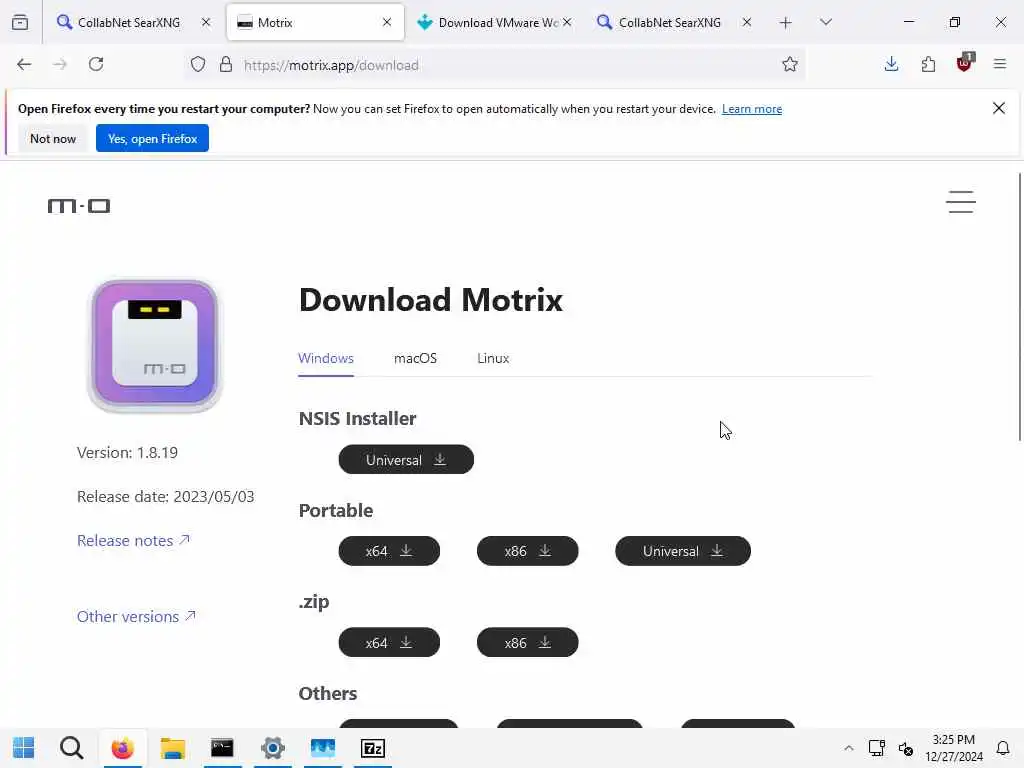This screenshot has width=1024, height=768.
Task: Open the Motrix site hamburger menu
Action: click(961, 202)
